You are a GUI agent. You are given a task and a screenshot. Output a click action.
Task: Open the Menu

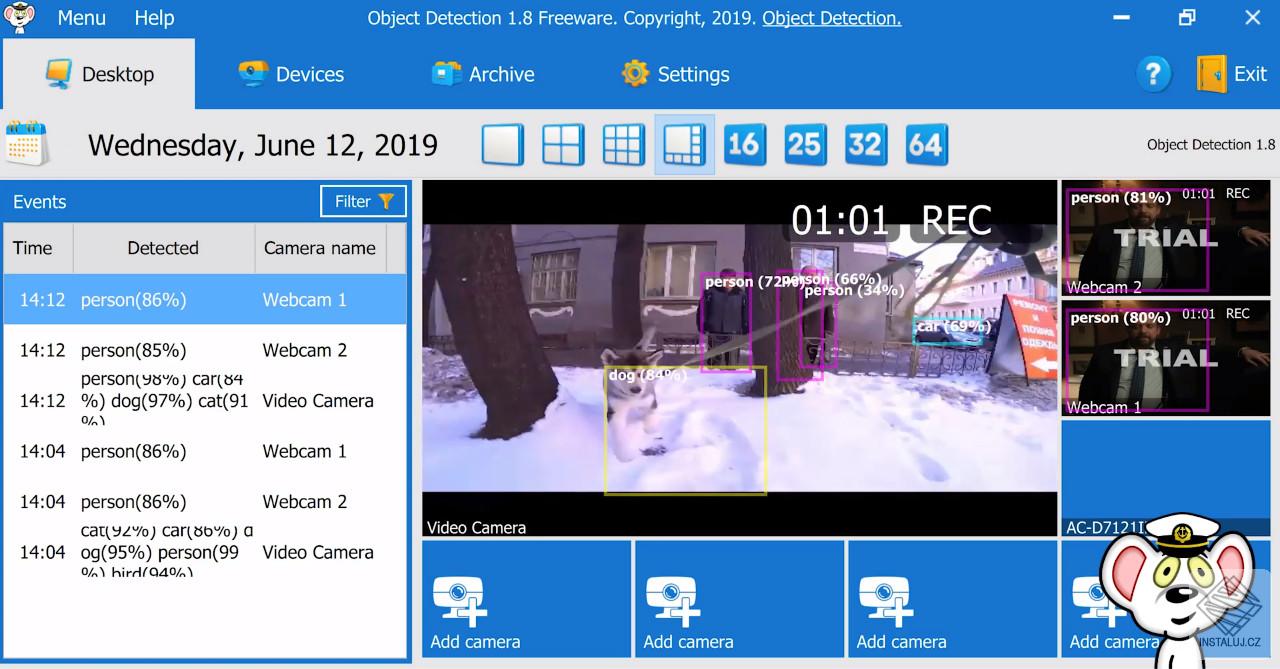[81, 17]
